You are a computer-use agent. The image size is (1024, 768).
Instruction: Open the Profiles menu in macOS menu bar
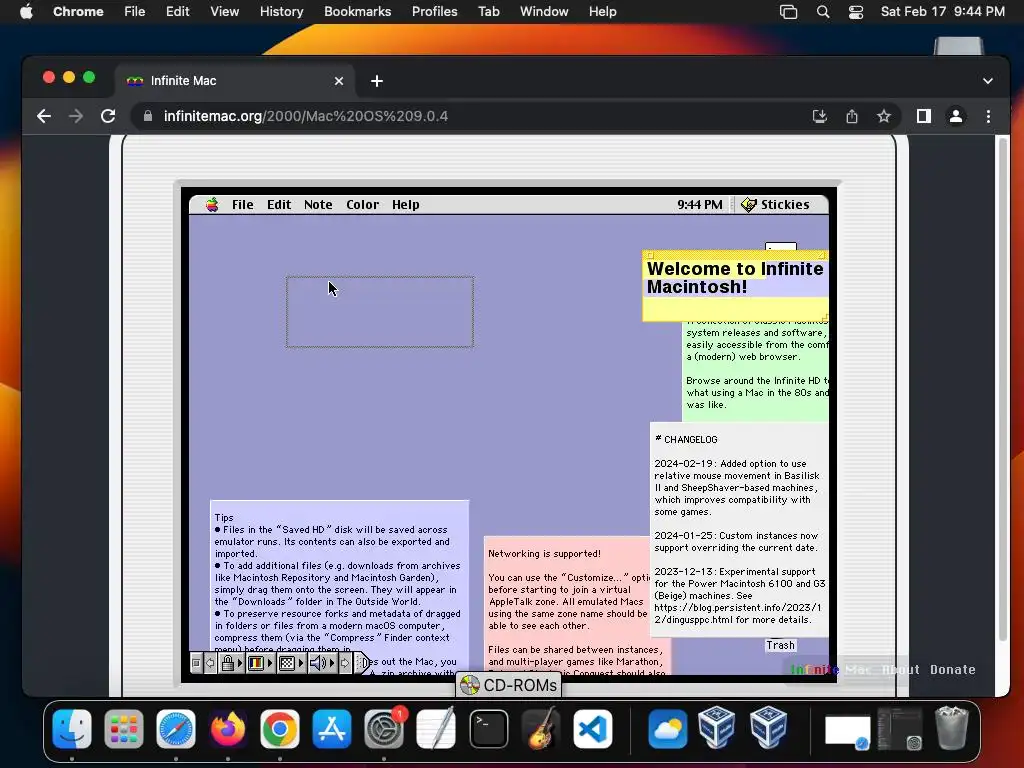[434, 12]
